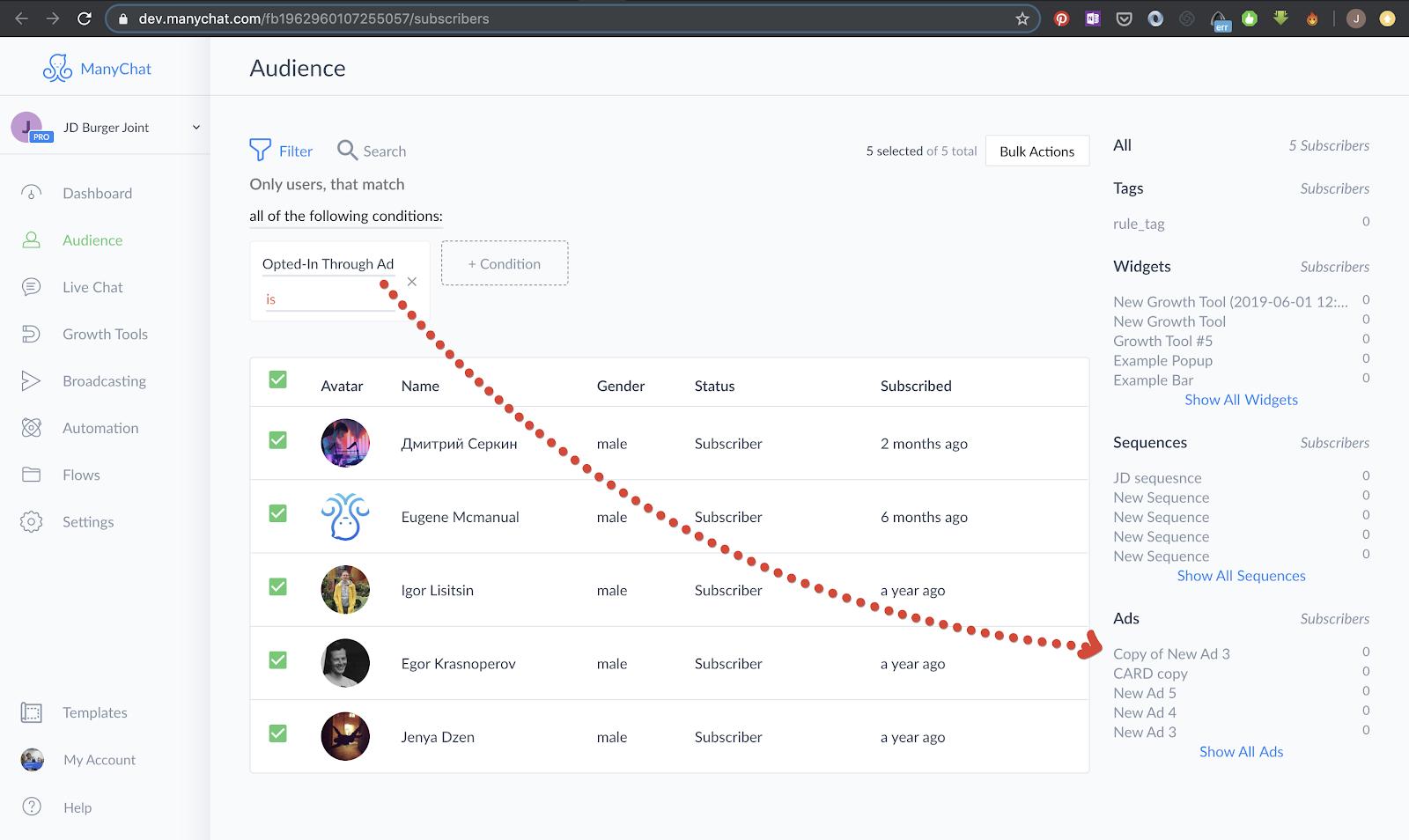
Task: Click the Show All Widgets link
Action: [x=1241, y=400]
